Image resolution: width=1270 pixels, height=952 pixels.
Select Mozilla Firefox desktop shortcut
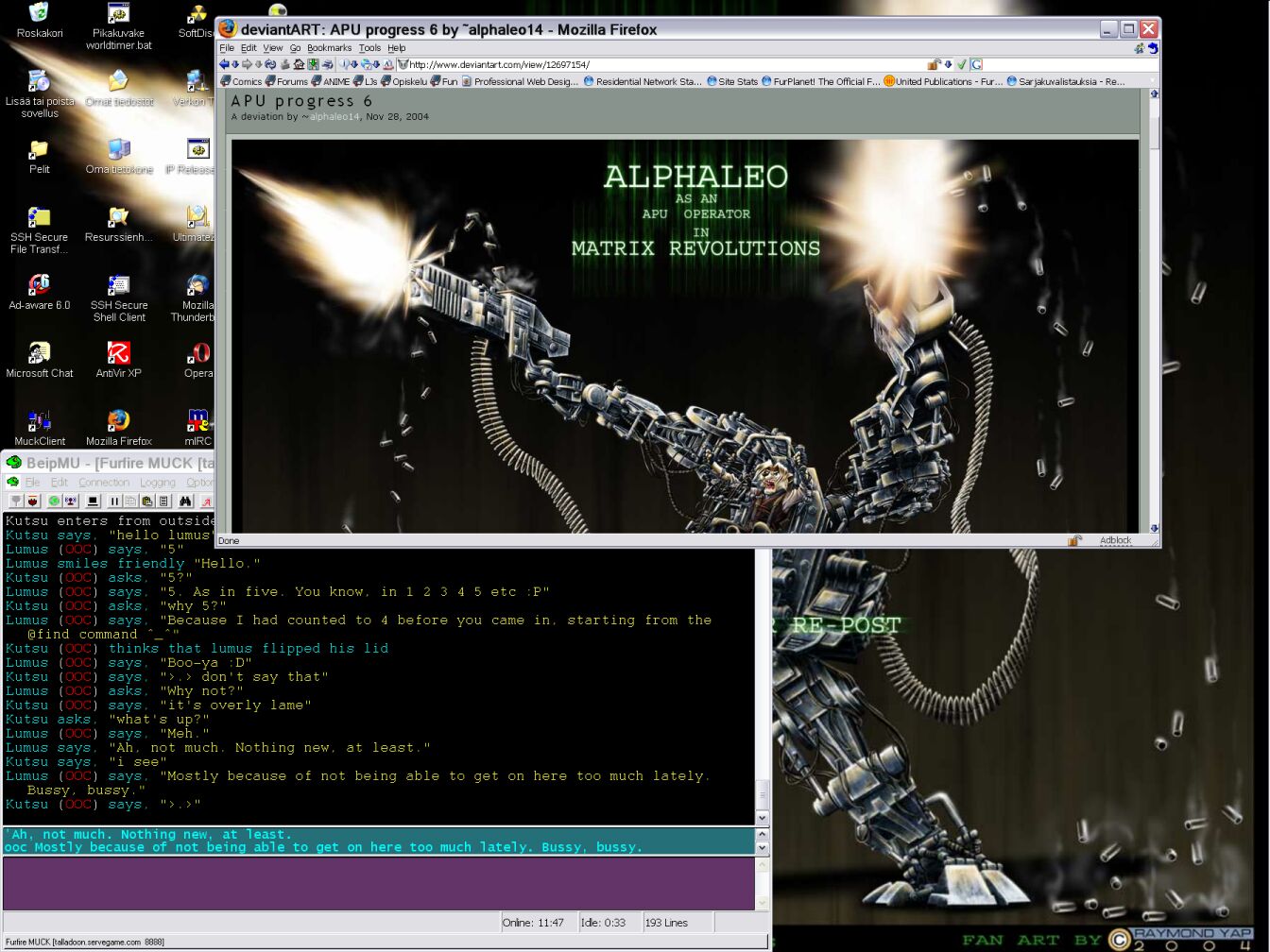tap(119, 428)
